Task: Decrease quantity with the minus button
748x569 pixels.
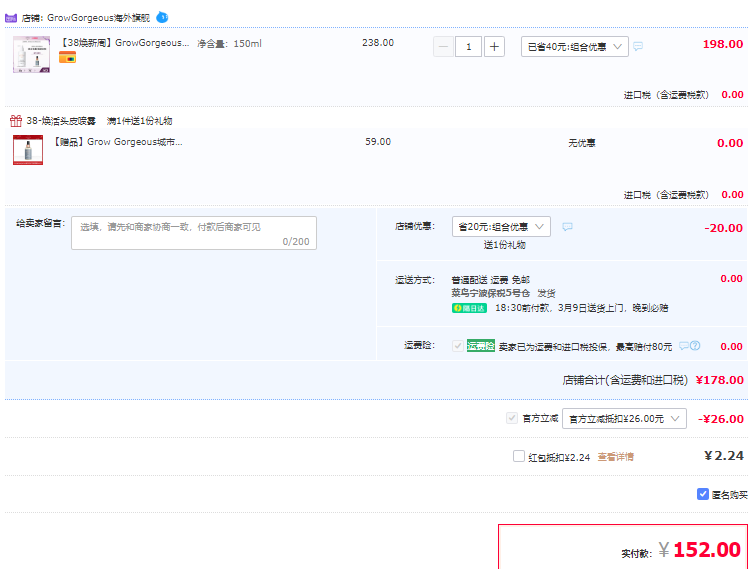Action: 443,47
